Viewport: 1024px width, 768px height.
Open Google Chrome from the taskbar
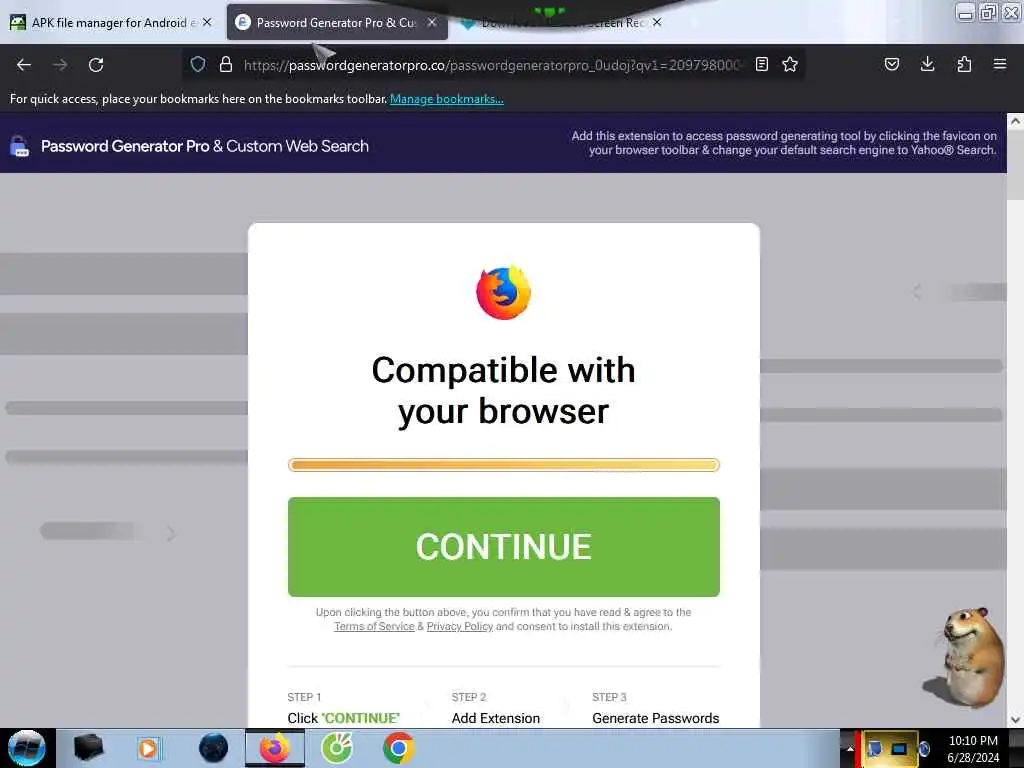pyautogui.click(x=398, y=748)
